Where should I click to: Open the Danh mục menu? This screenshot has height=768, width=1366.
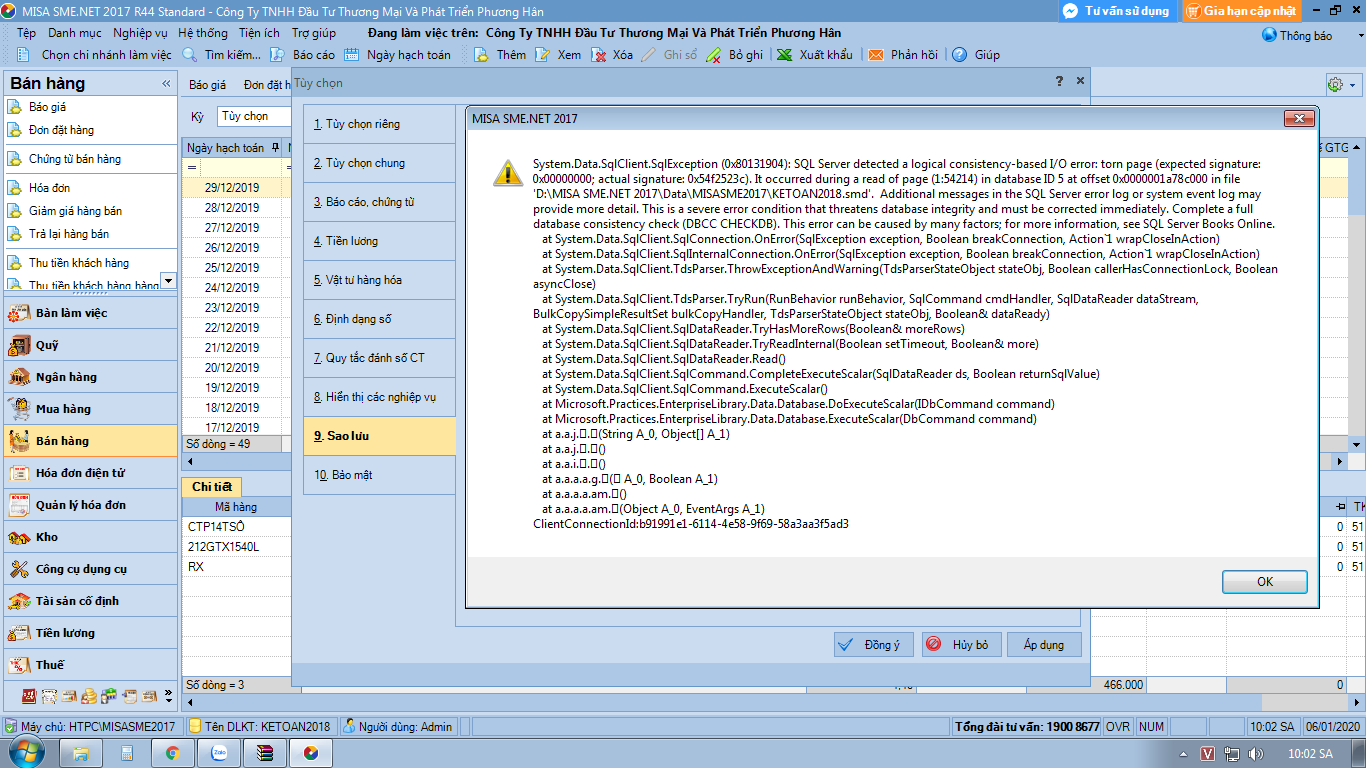tap(74, 33)
